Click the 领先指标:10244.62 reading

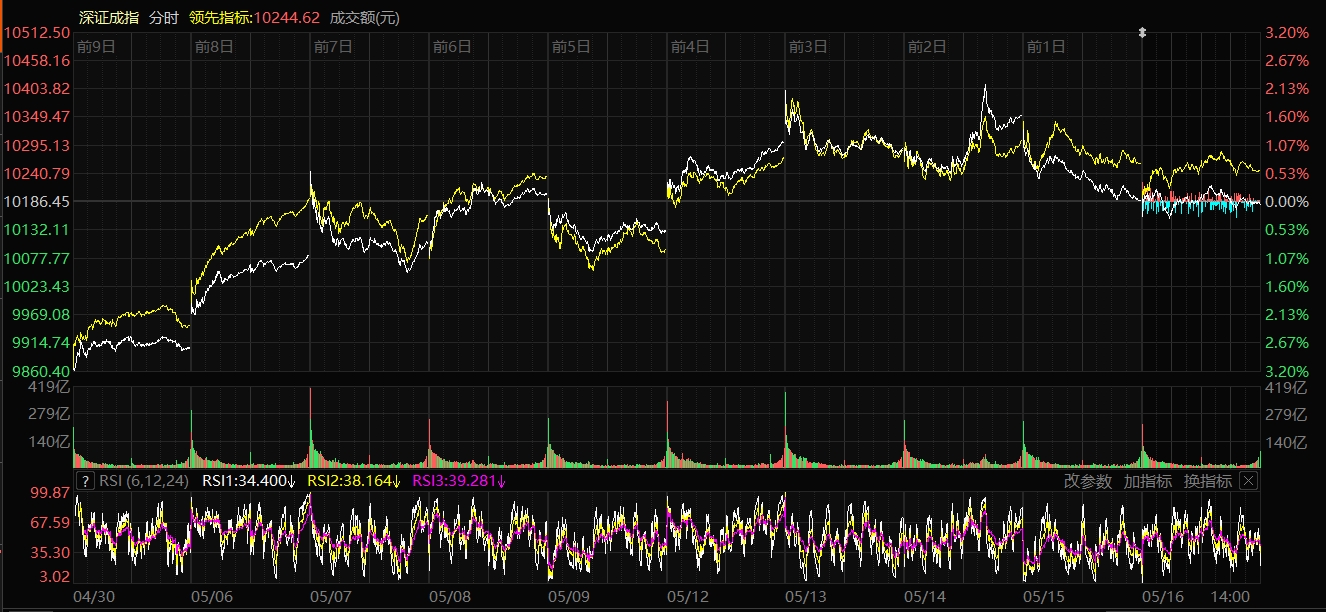(254, 18)
